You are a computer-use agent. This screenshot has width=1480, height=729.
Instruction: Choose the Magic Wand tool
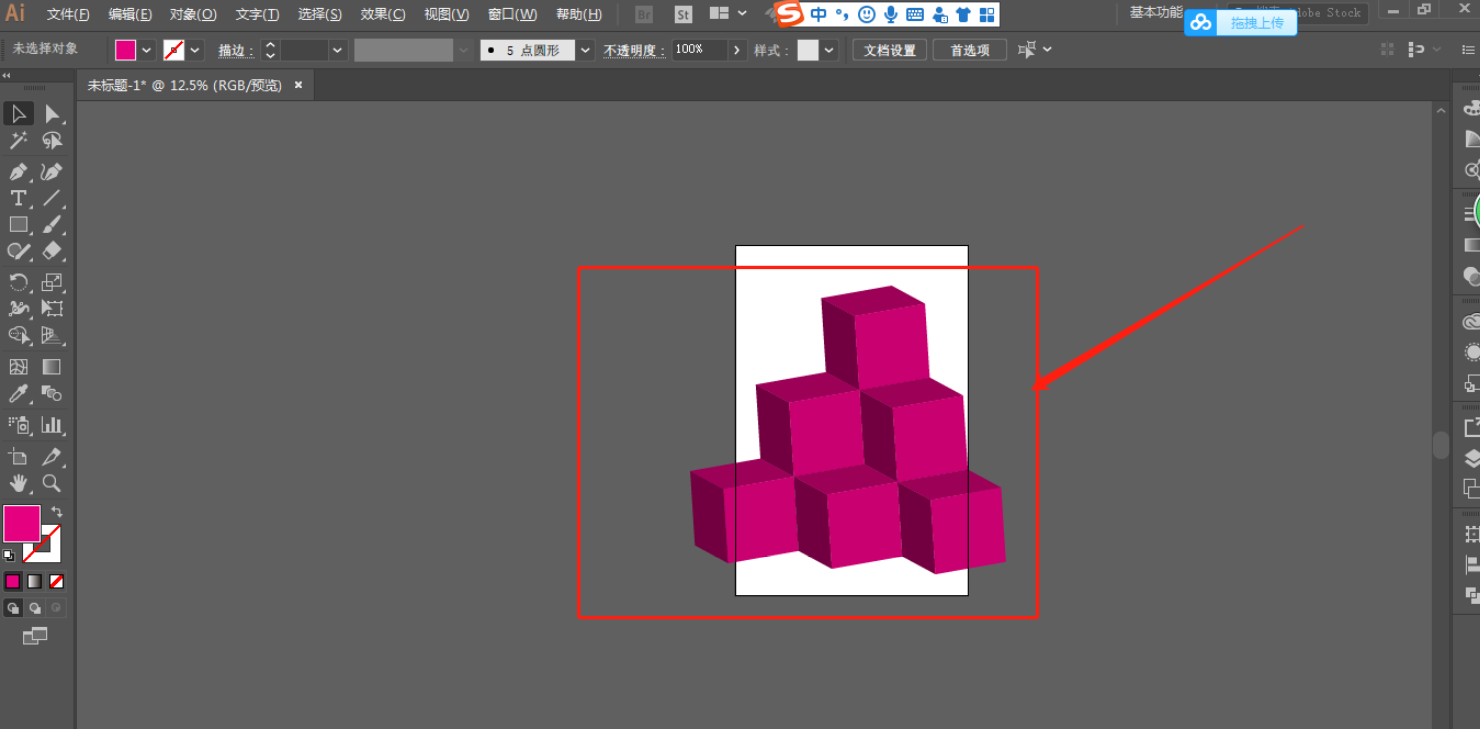18,141
